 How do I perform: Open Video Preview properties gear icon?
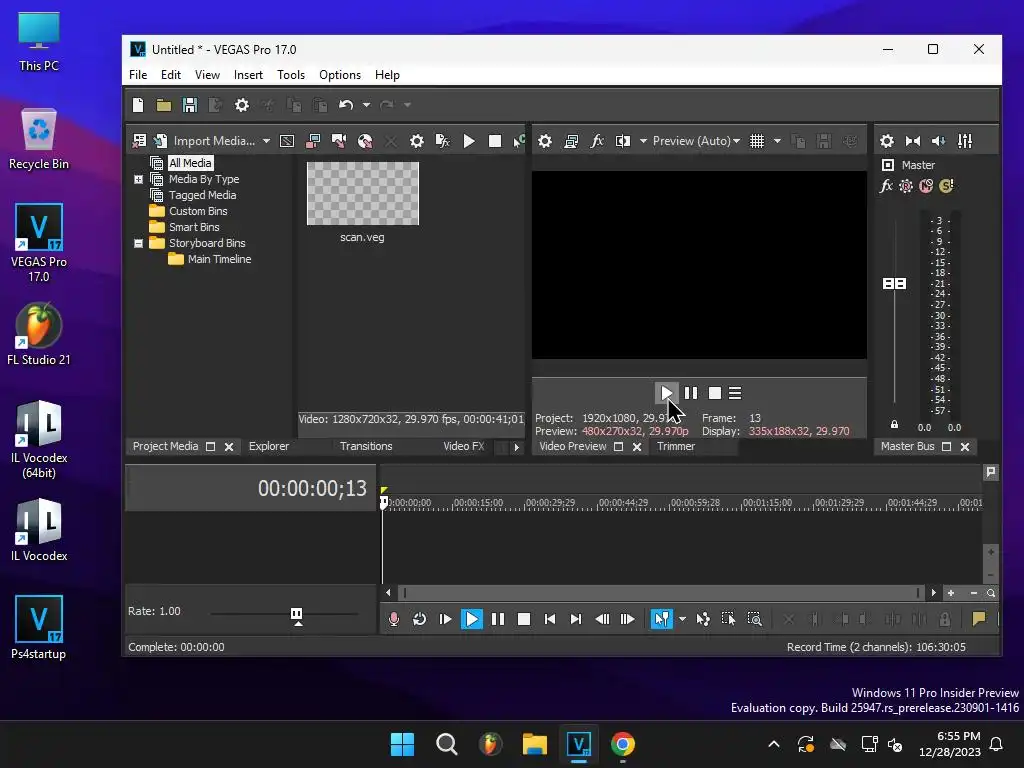click(545, 141)
